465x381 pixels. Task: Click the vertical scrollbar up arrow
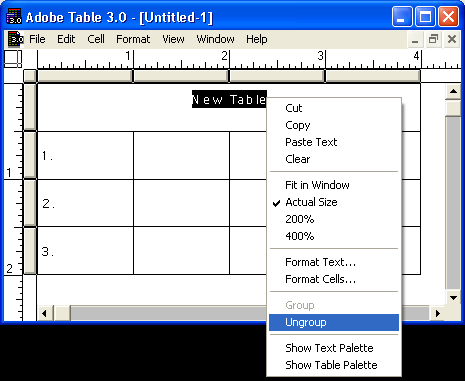click(453, 91)
